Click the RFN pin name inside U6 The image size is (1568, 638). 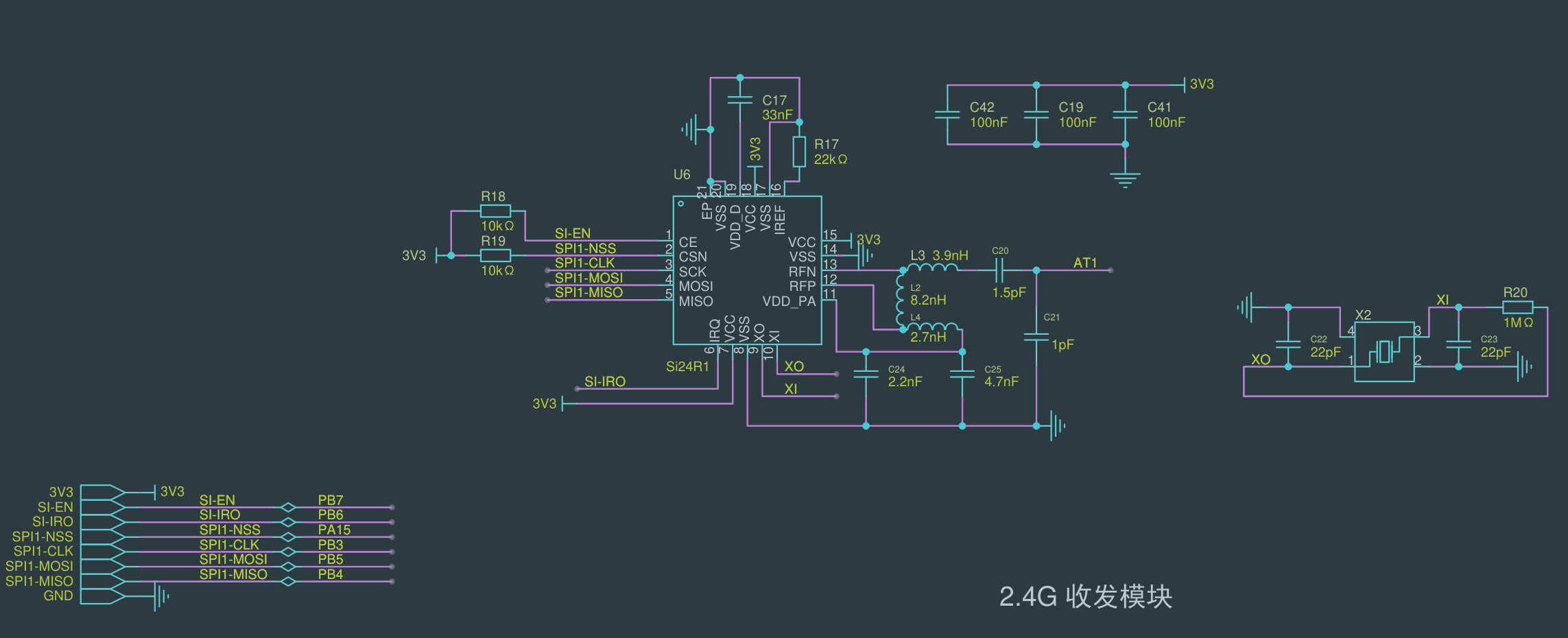coord(802,272)
